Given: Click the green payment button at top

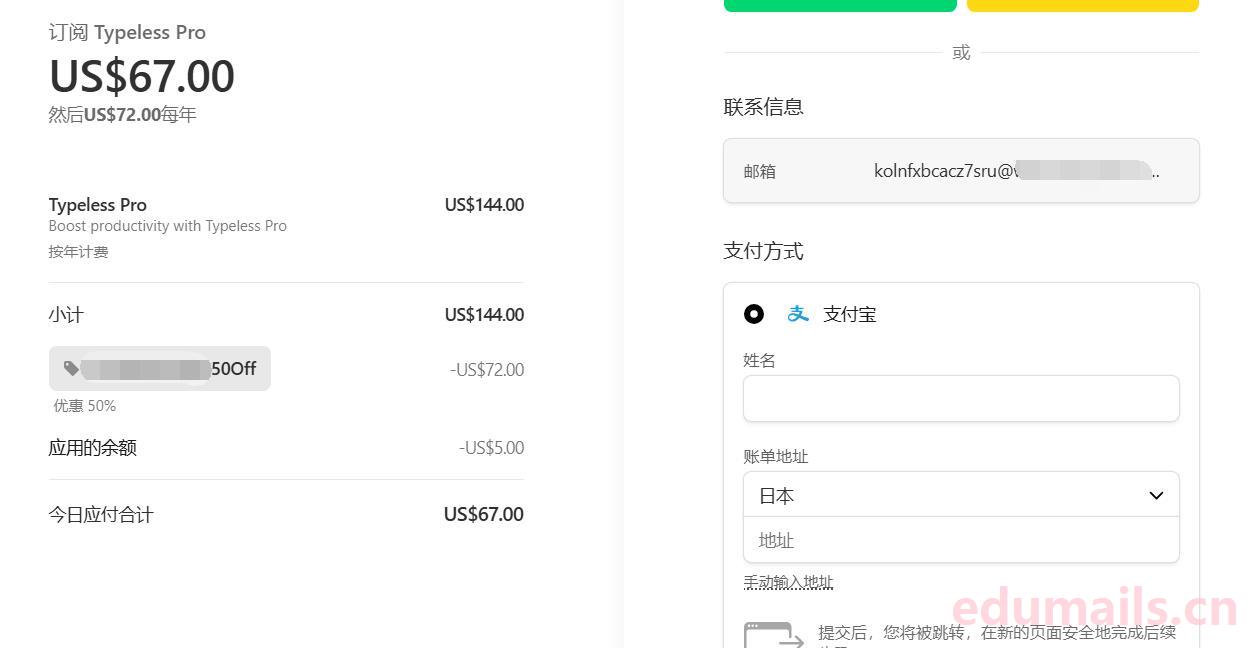Looking at the screenshot, I should (840, 5).
